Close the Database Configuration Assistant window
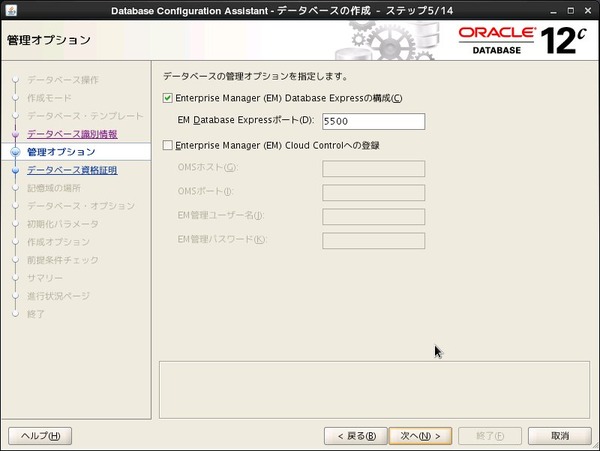The width and height of the screenshot is (600, 451). coord(588,11)
